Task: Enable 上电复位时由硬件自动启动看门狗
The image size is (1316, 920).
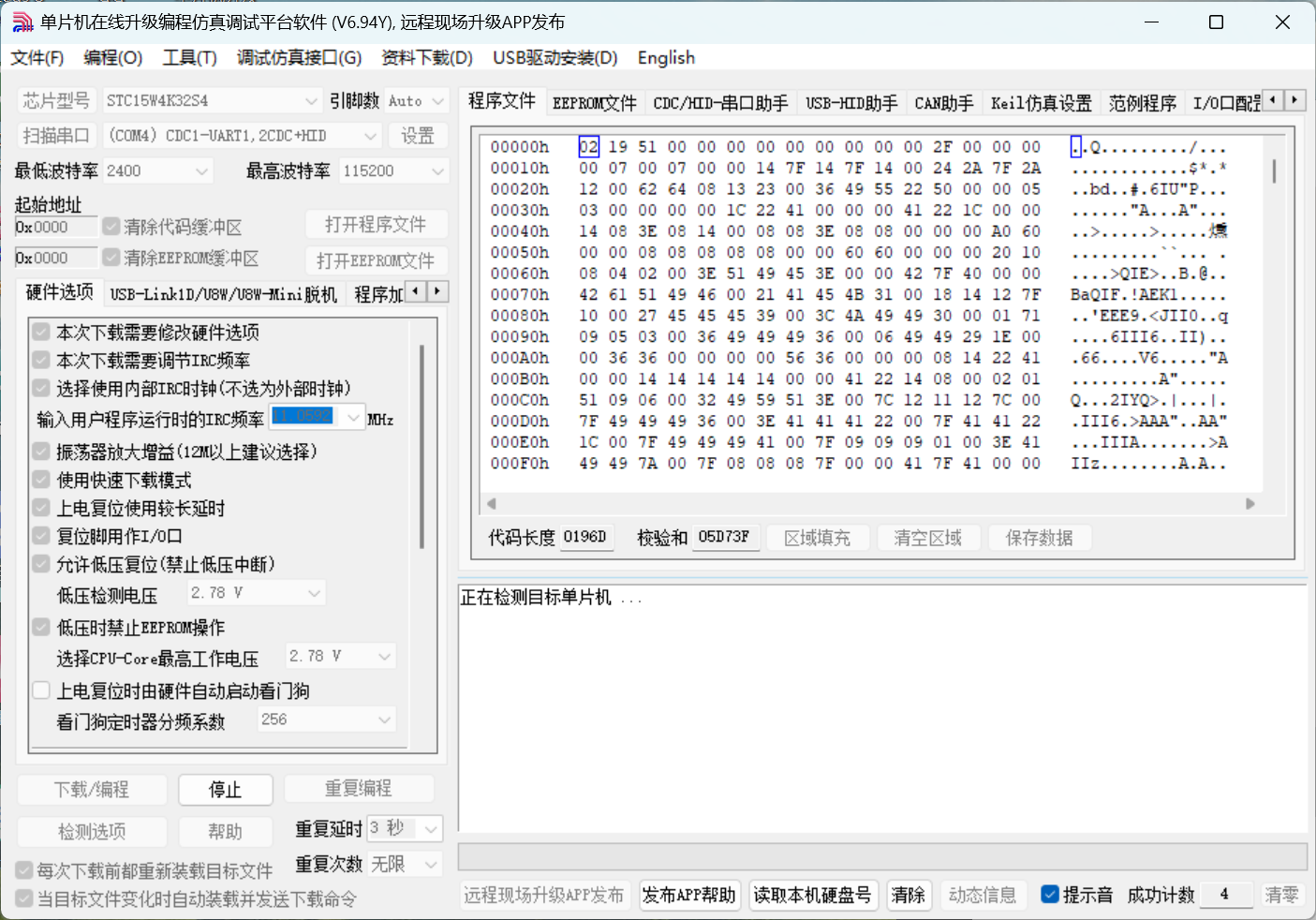Action: pyautogui.click(x=41, y=690)
